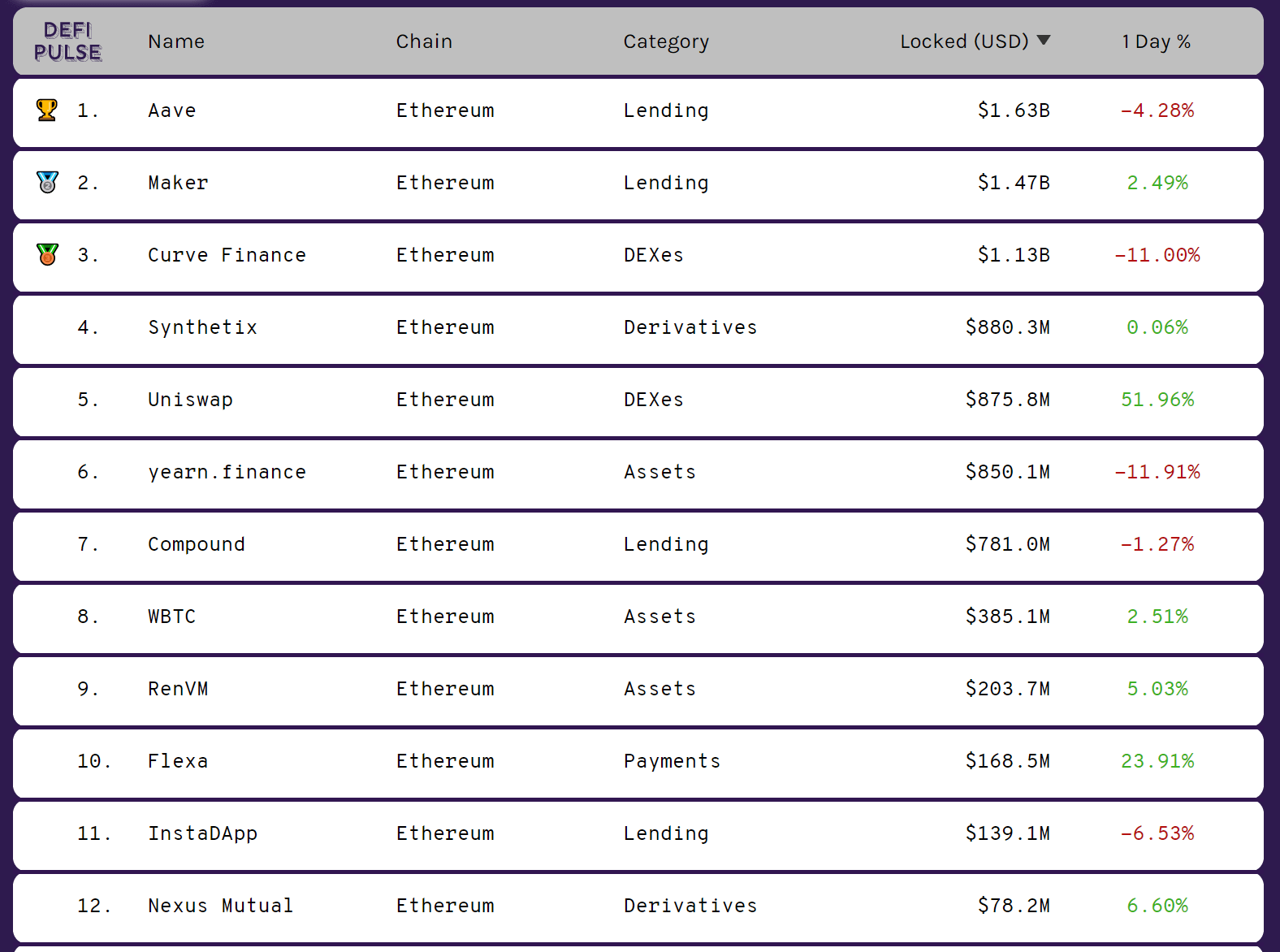Screen dimensions: 1280x952
Task: Open the Nexus Mutual listing
Action: point(220,906)
